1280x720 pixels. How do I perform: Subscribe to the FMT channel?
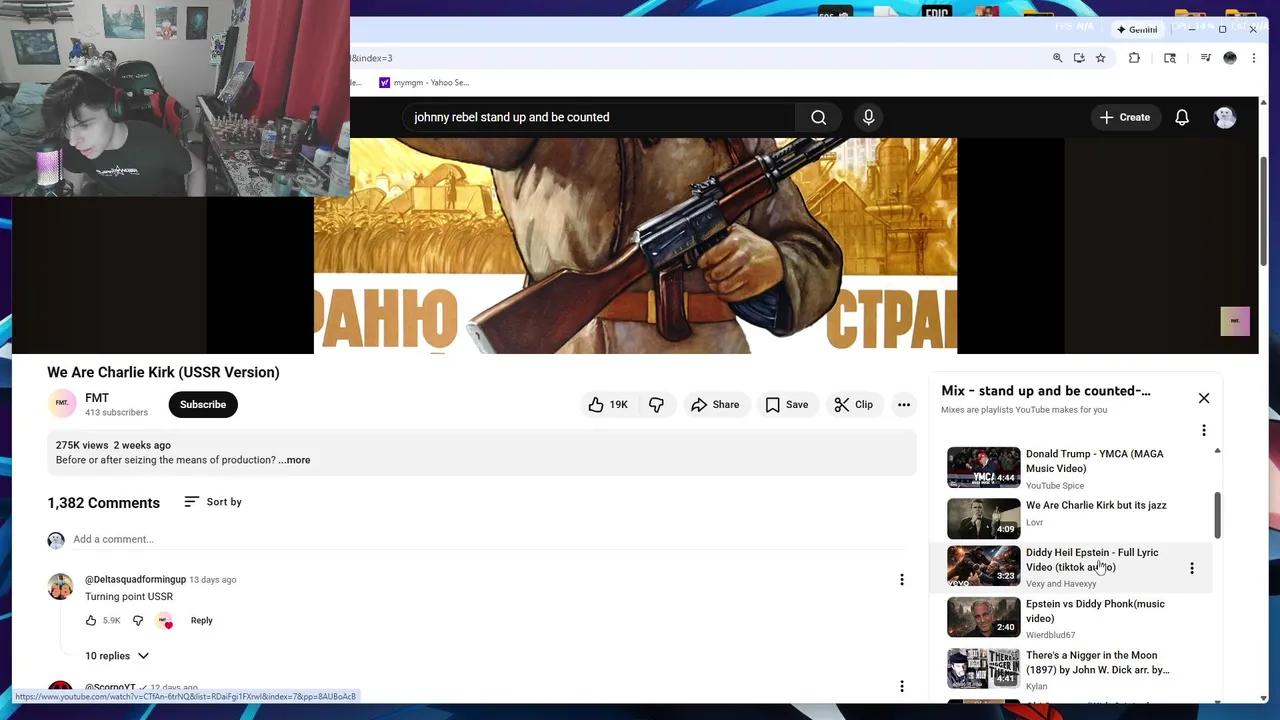pos(202,404)
